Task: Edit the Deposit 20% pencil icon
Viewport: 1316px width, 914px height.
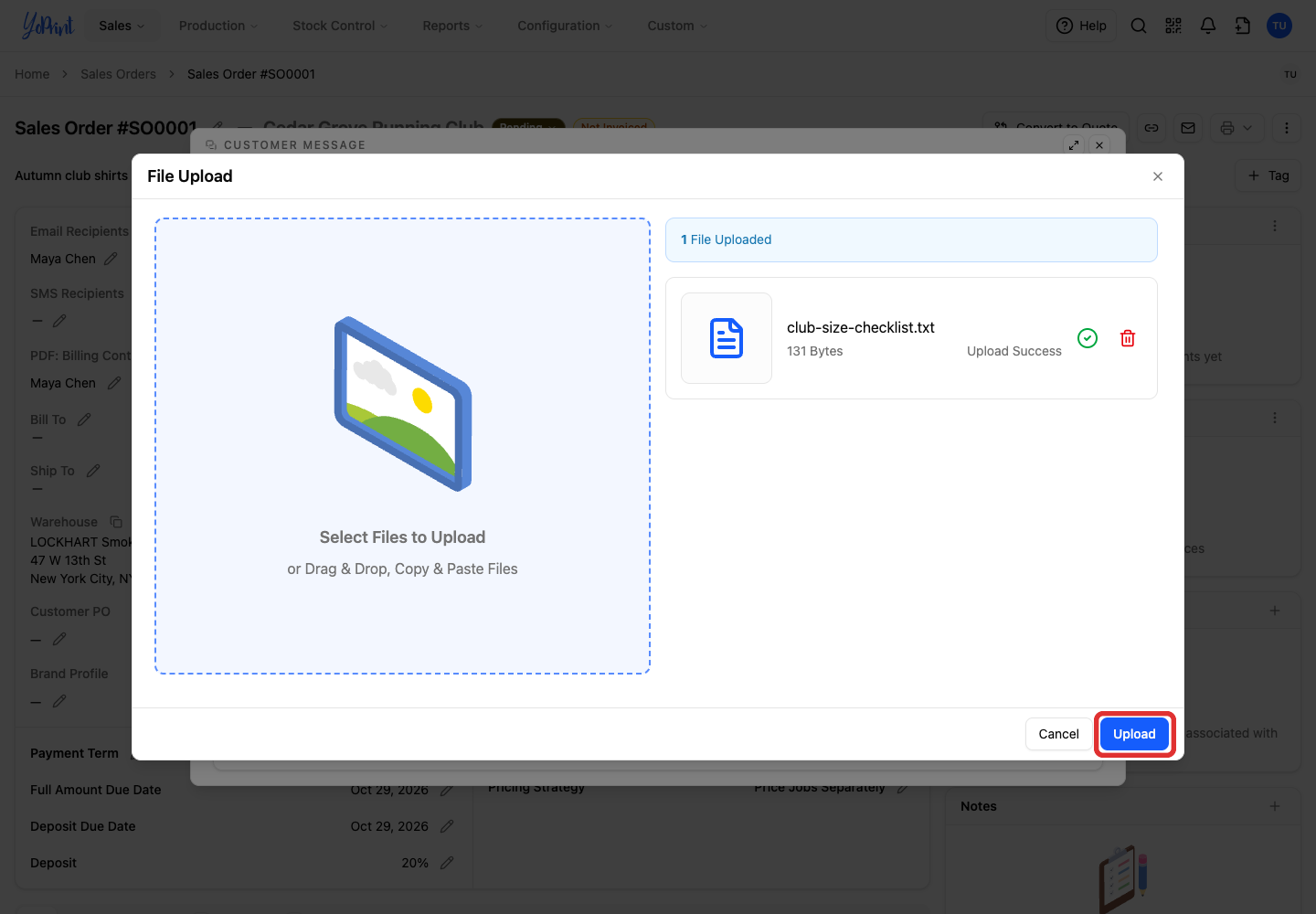Action: point(447,863)
